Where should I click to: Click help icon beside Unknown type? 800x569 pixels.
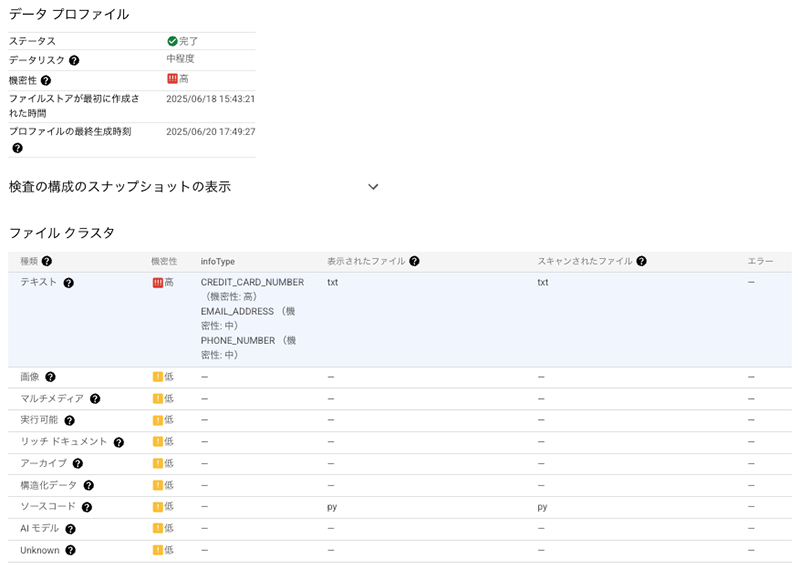70,551
